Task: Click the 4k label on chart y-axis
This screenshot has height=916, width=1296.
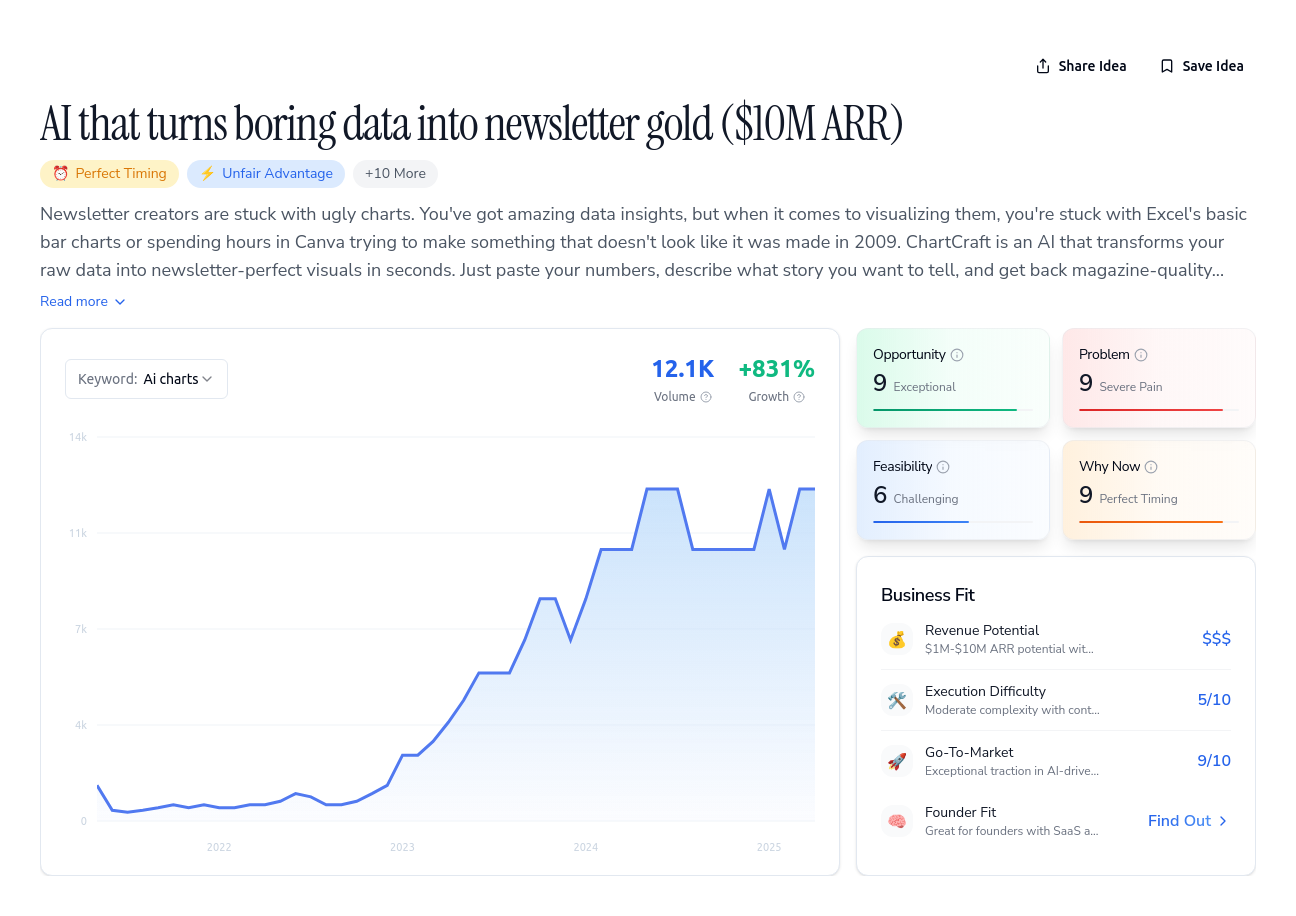Action: (81, 725)
